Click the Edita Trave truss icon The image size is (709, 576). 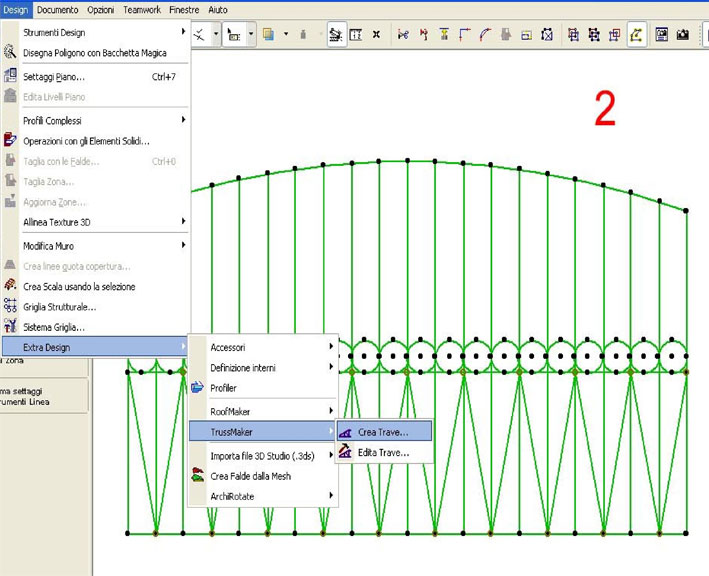click(345, 453)
